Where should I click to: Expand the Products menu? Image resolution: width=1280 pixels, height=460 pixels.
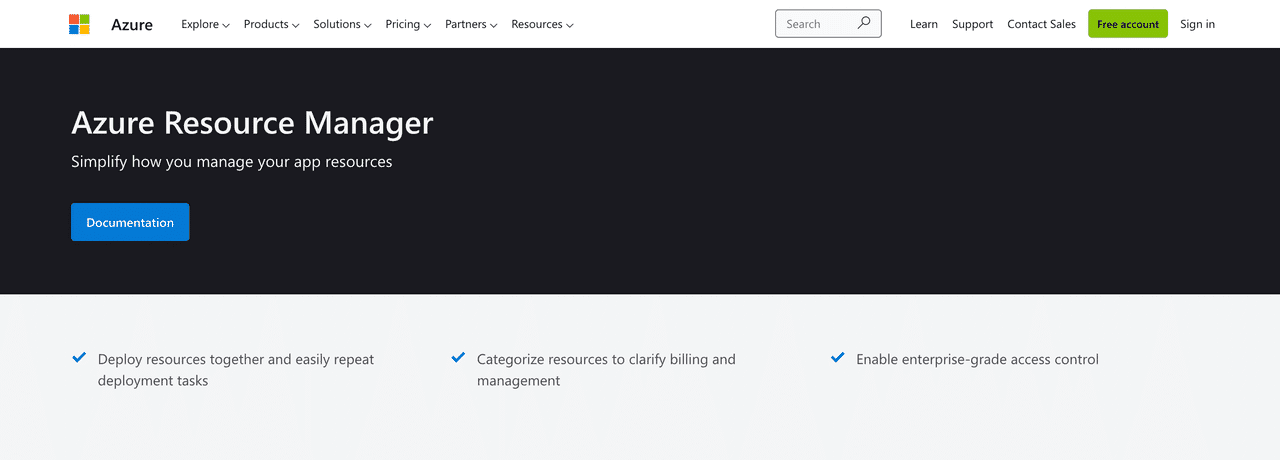(271, 24)
